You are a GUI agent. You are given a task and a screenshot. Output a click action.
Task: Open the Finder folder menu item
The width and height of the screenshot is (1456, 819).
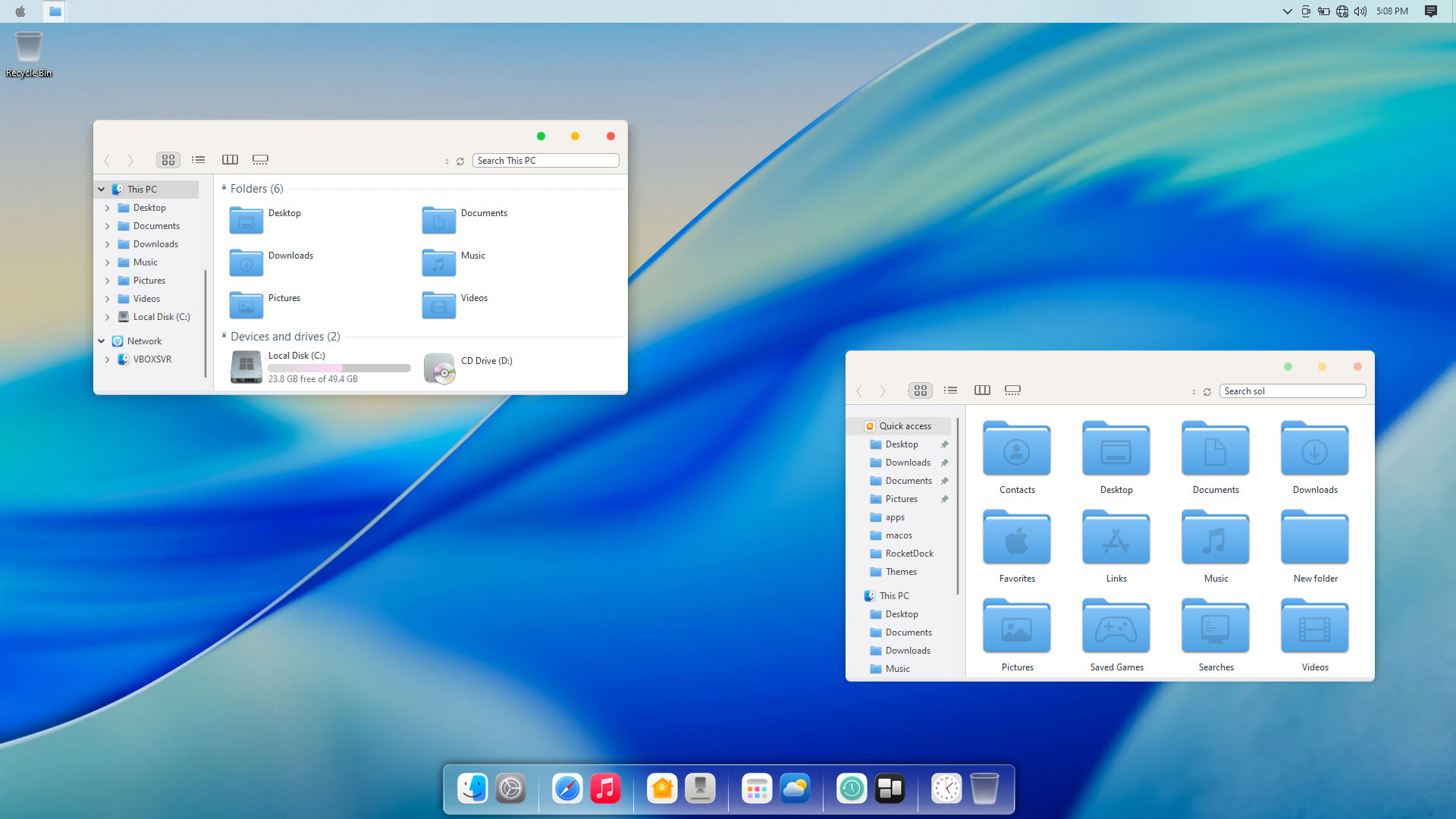(x=54, y=11)
